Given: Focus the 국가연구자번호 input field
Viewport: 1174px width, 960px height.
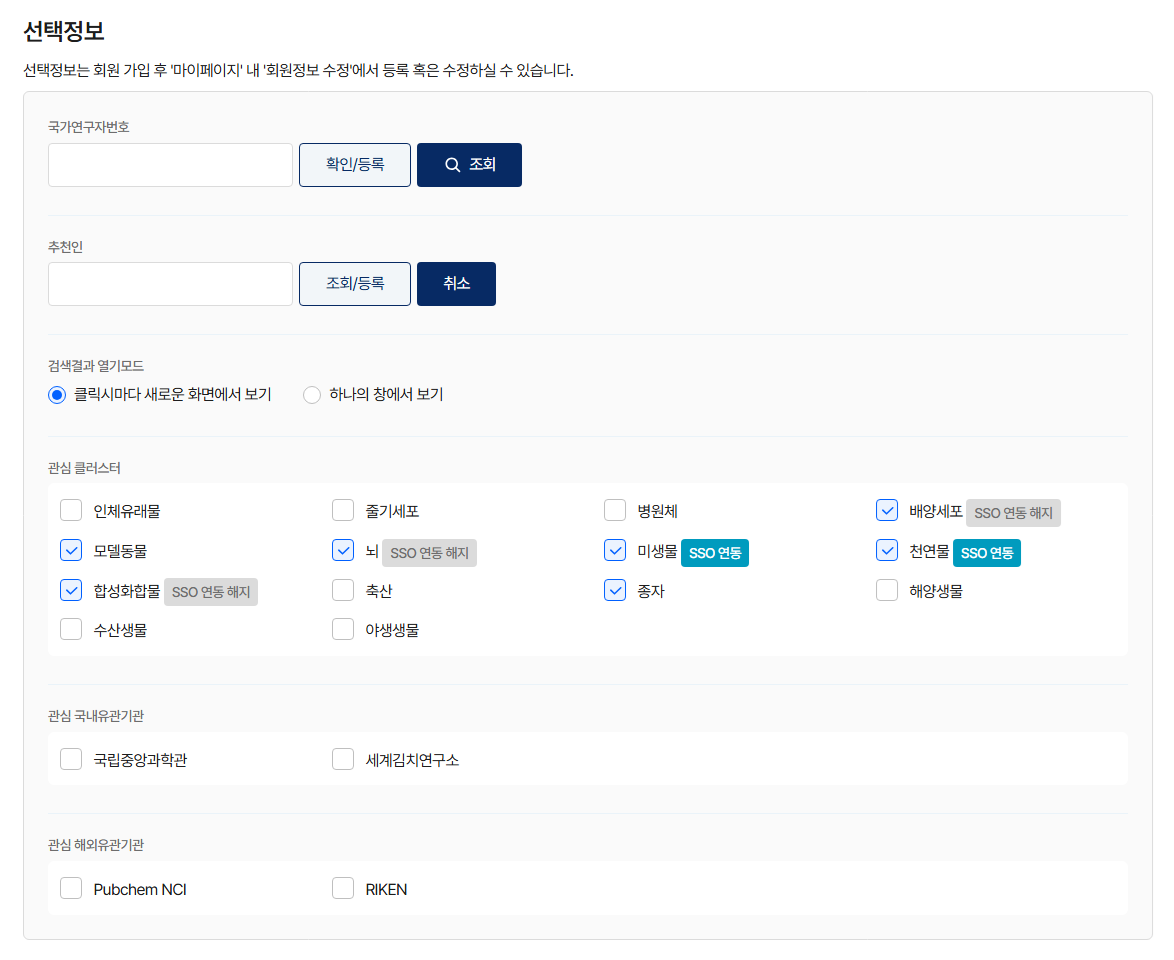Looking at the screenshot, I should coord(170,165).
